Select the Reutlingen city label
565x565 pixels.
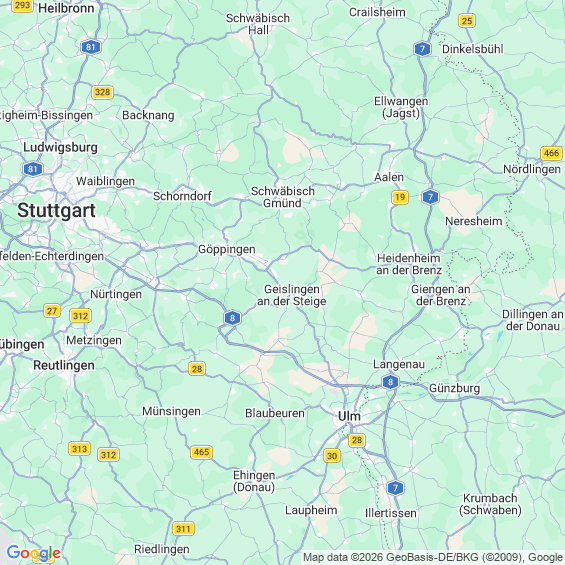click(64, 365)
